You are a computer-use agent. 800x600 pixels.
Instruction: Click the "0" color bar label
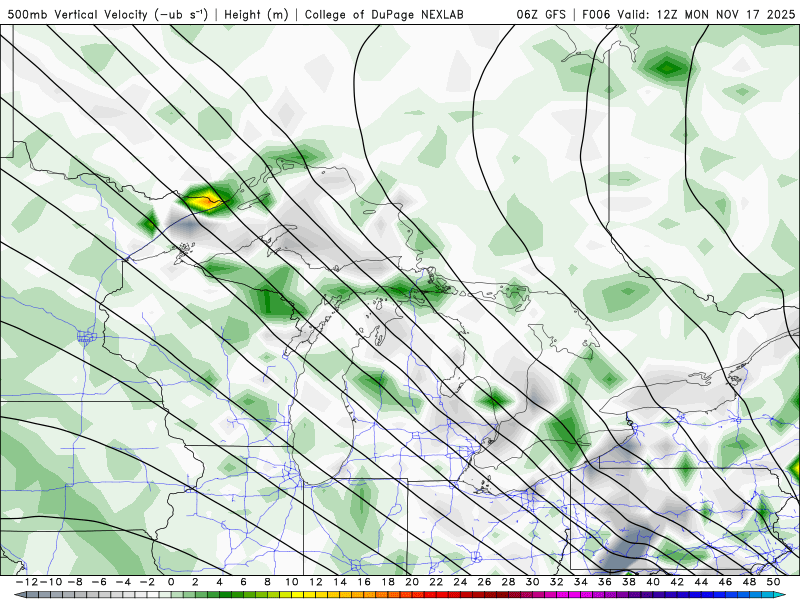tap(171, 582)
